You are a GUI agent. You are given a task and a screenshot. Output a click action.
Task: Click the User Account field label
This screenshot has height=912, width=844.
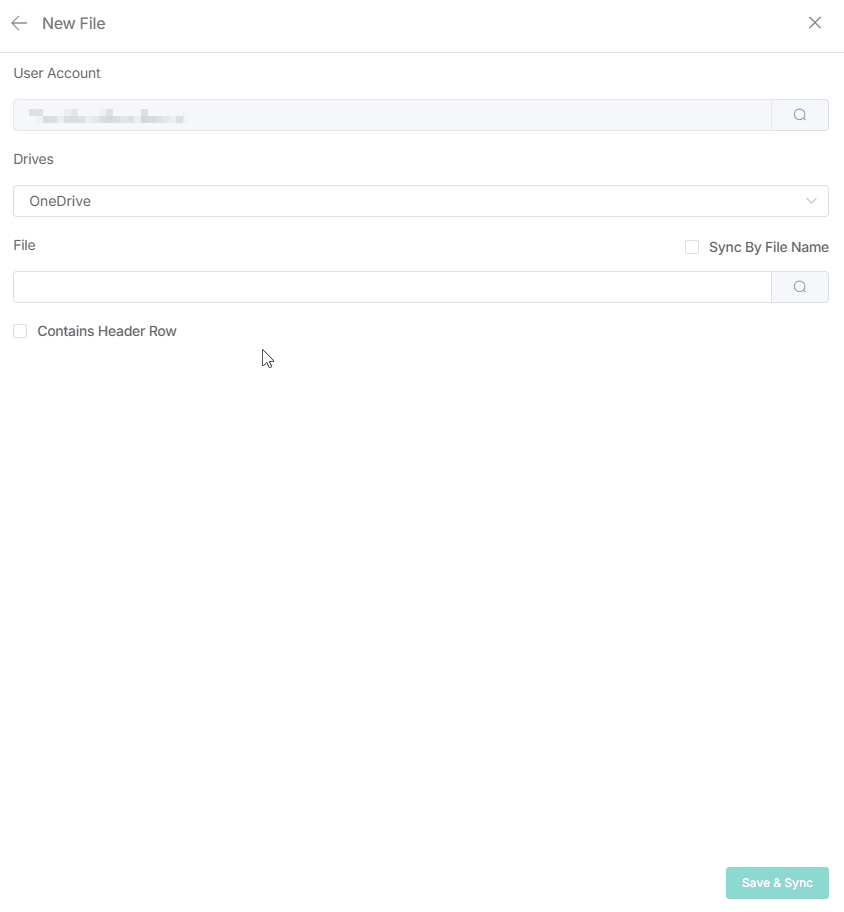click(x=57, y=73)
